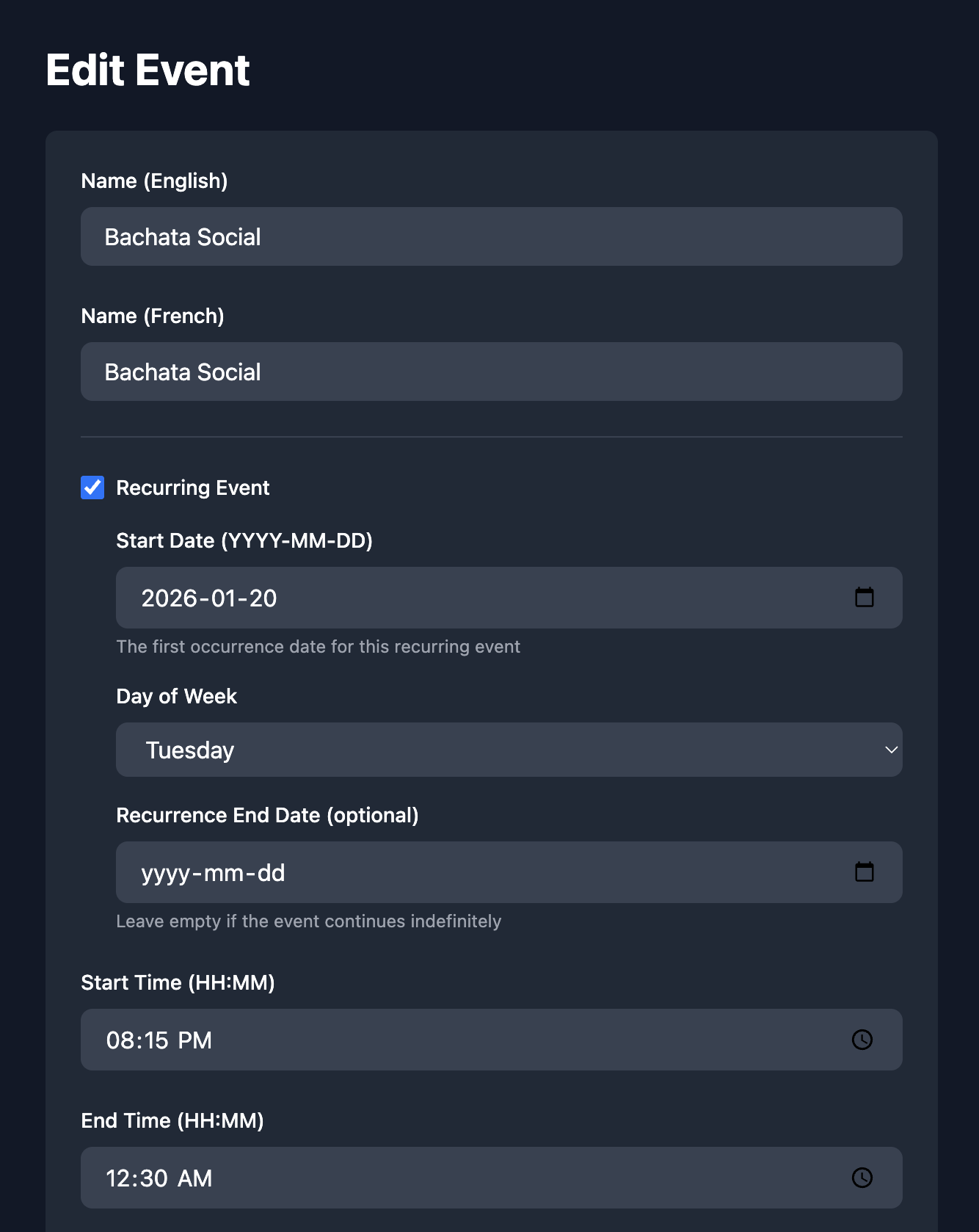Open the calendar picker for Start Date
Viewport: 979px width, 1232px height.
coord(865,597)
